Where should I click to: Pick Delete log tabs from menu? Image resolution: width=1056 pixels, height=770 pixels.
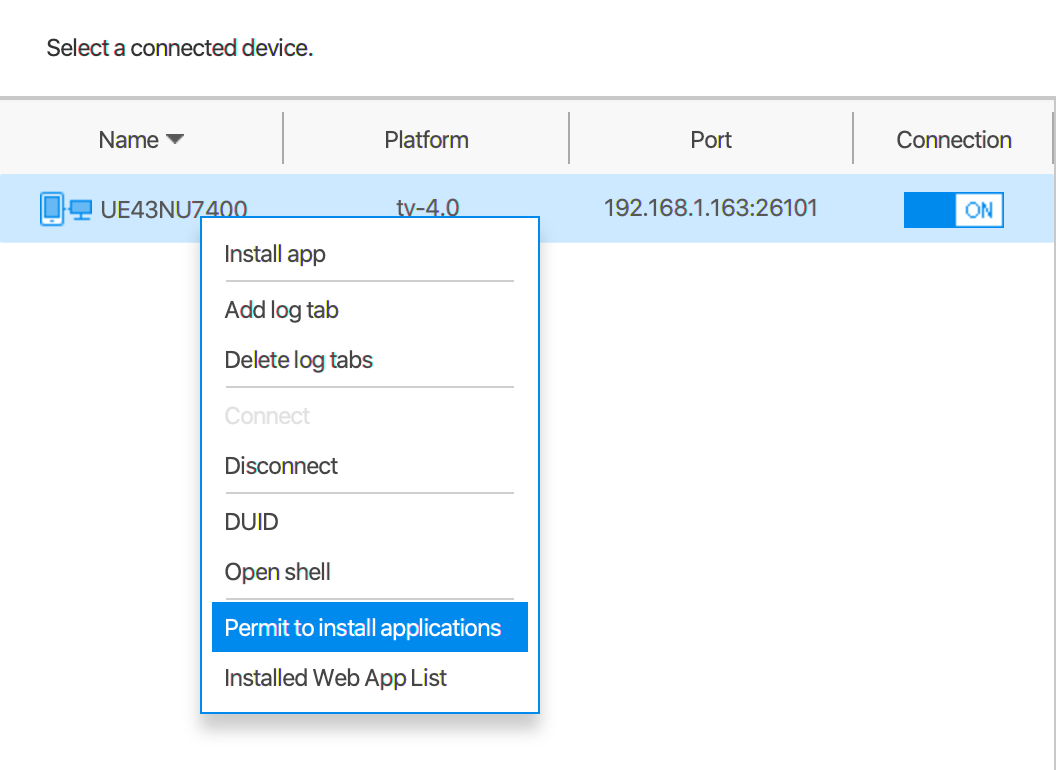click(369, 360)
